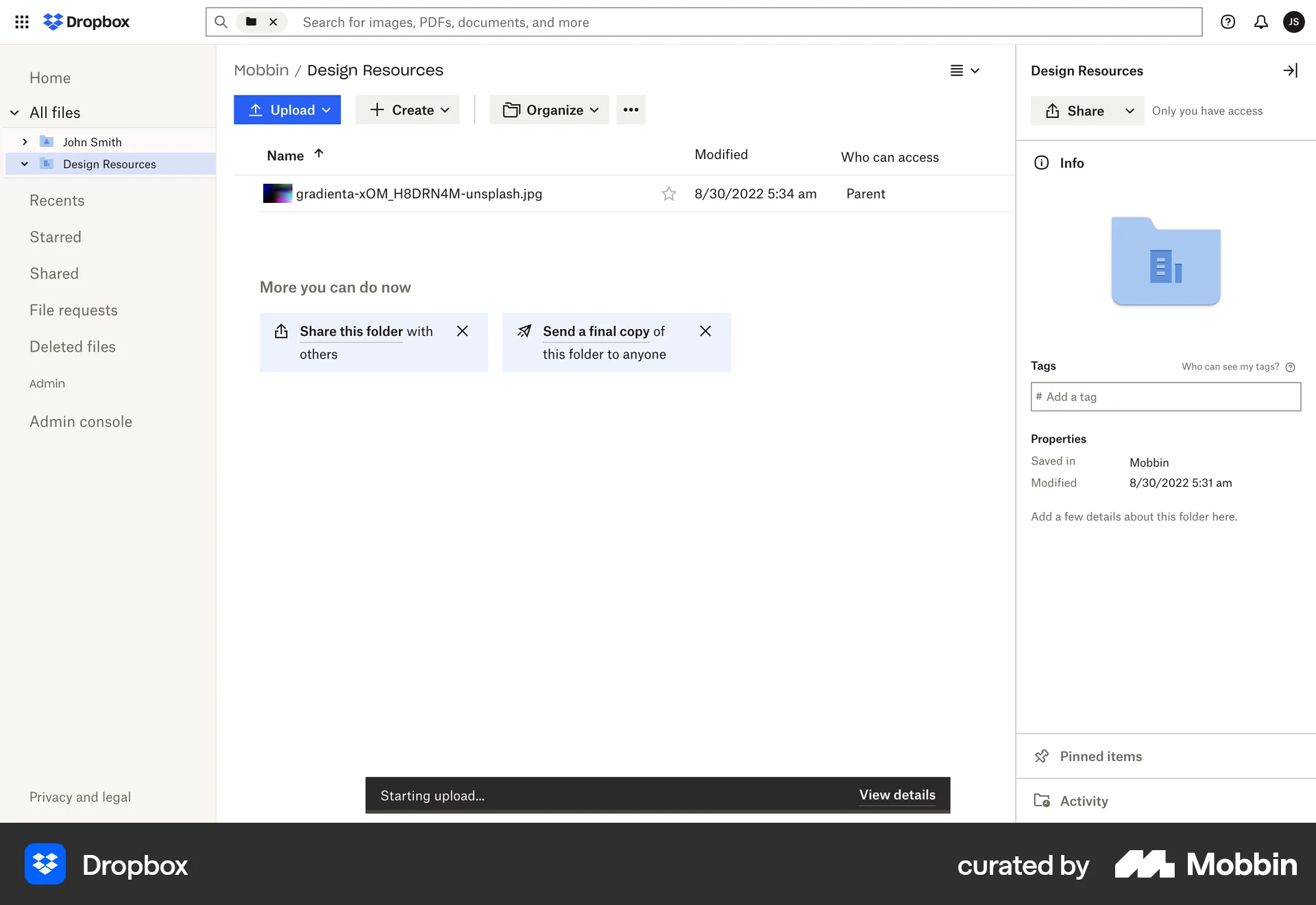Go to the Mobbin breadcrumb
Viewport: 1316px width, 905px height.
[x=261, y=69]
